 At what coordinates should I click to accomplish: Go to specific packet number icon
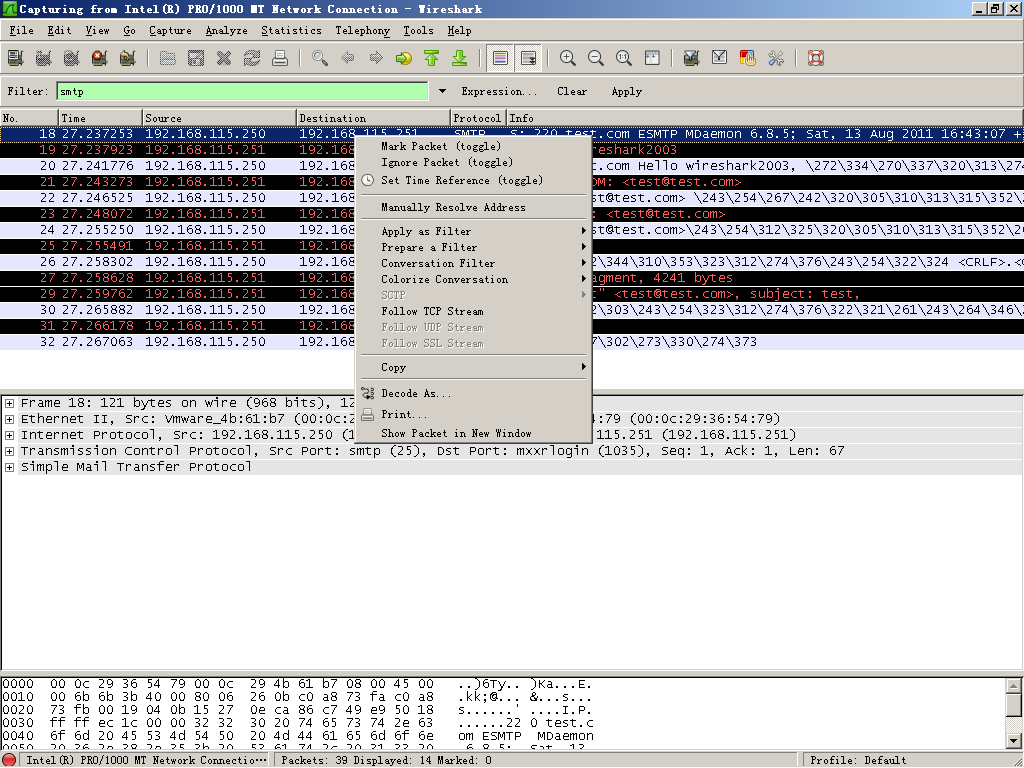point(404,58)
